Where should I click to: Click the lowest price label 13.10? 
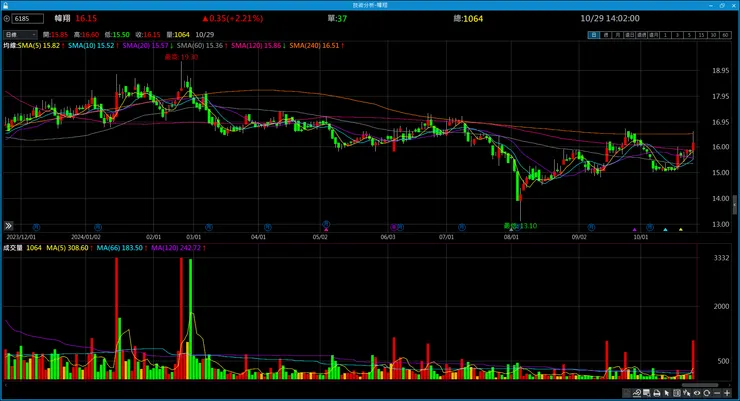click(520, 226)
